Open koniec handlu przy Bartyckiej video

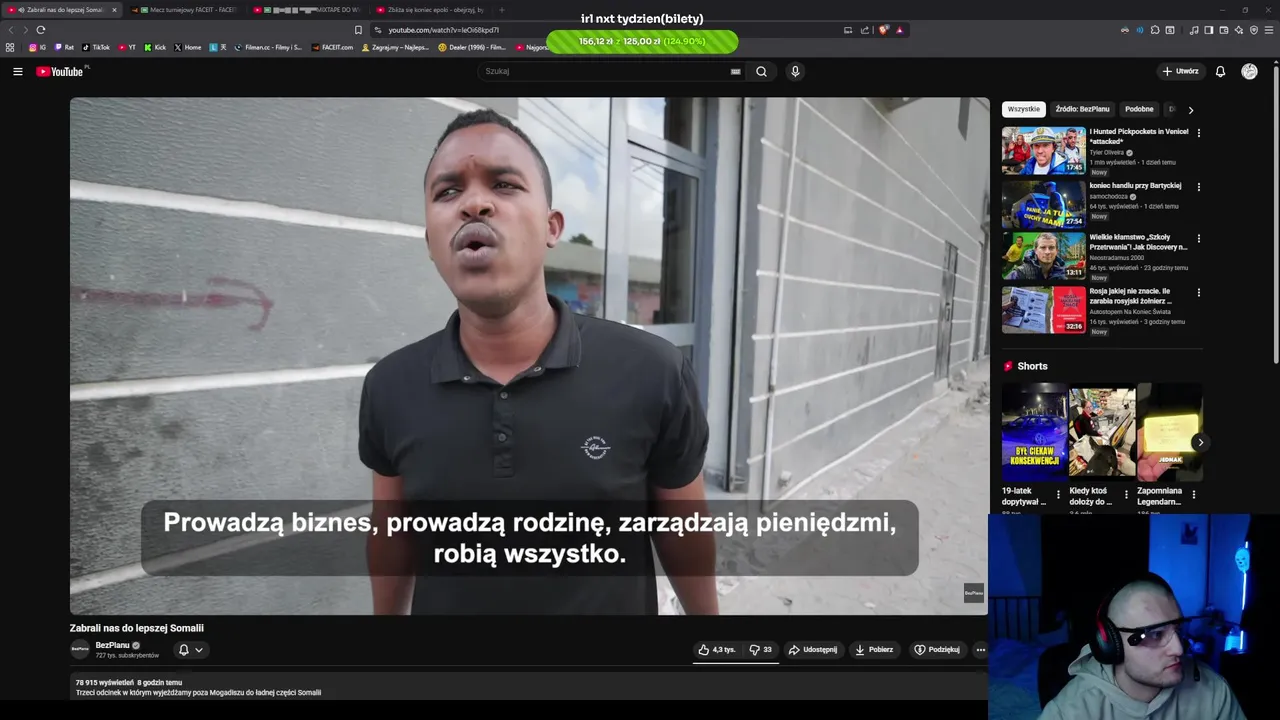point(1135,185)
